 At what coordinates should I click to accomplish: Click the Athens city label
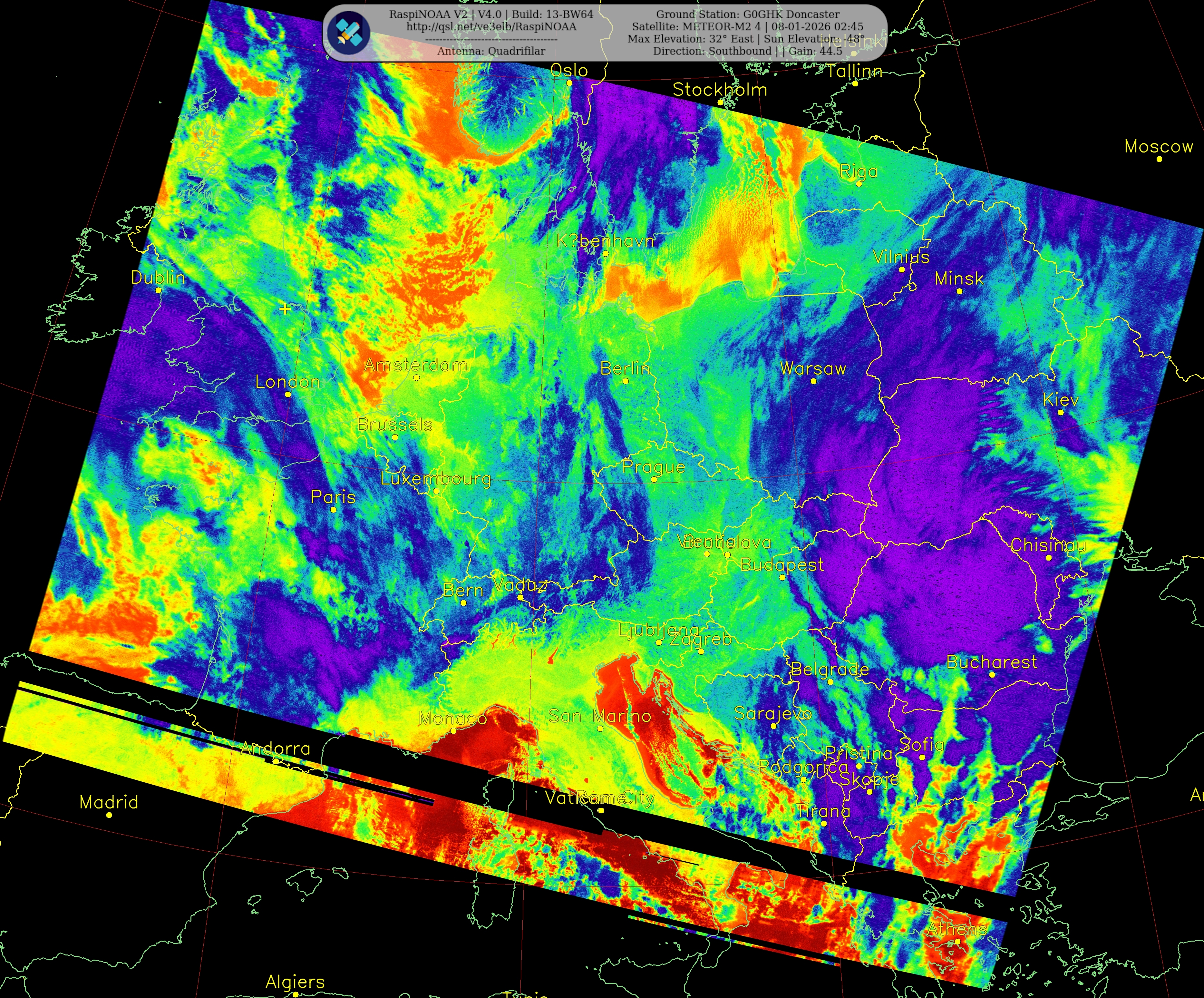[x=957, y=929]
